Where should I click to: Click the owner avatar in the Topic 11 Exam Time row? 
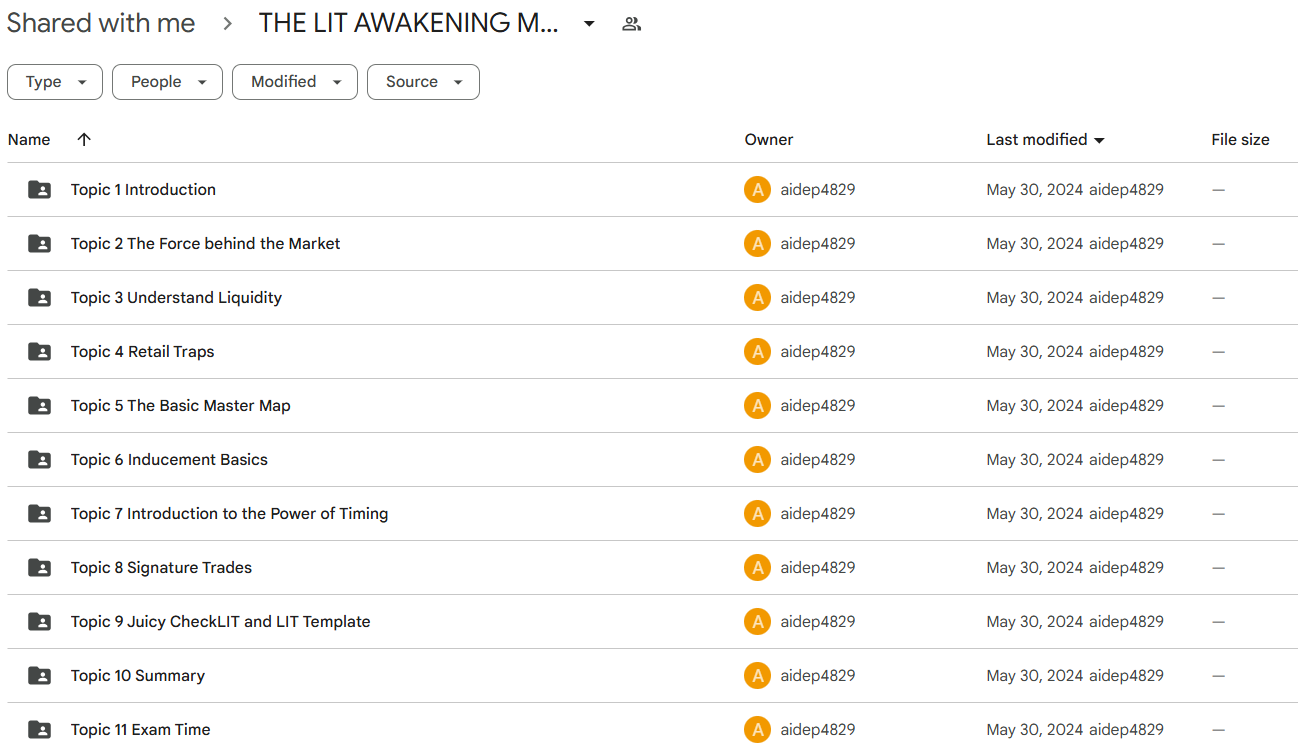tap(758, 729)
